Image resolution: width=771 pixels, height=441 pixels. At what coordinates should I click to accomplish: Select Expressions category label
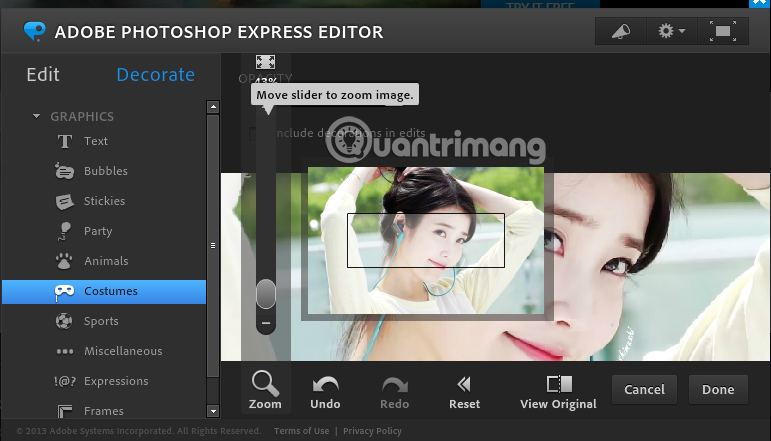tap(116, 381)
